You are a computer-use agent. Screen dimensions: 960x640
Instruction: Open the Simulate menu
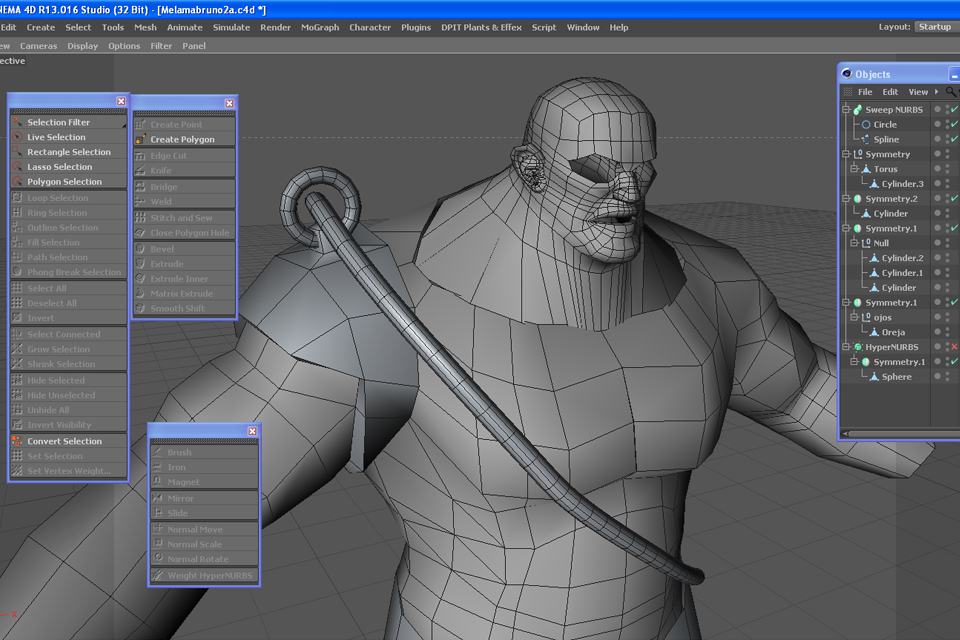[x=231, y=28]
